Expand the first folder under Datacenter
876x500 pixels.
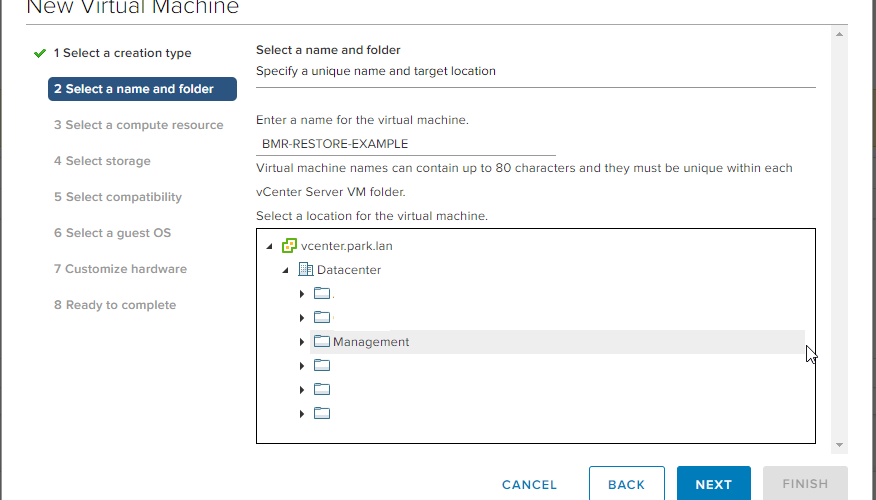tap(302, 293)
